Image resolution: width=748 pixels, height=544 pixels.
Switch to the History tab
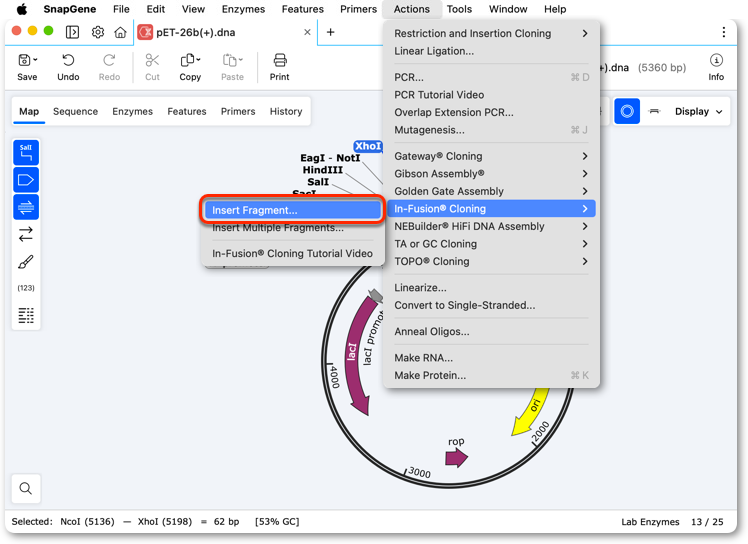click(x=286, y=111)
